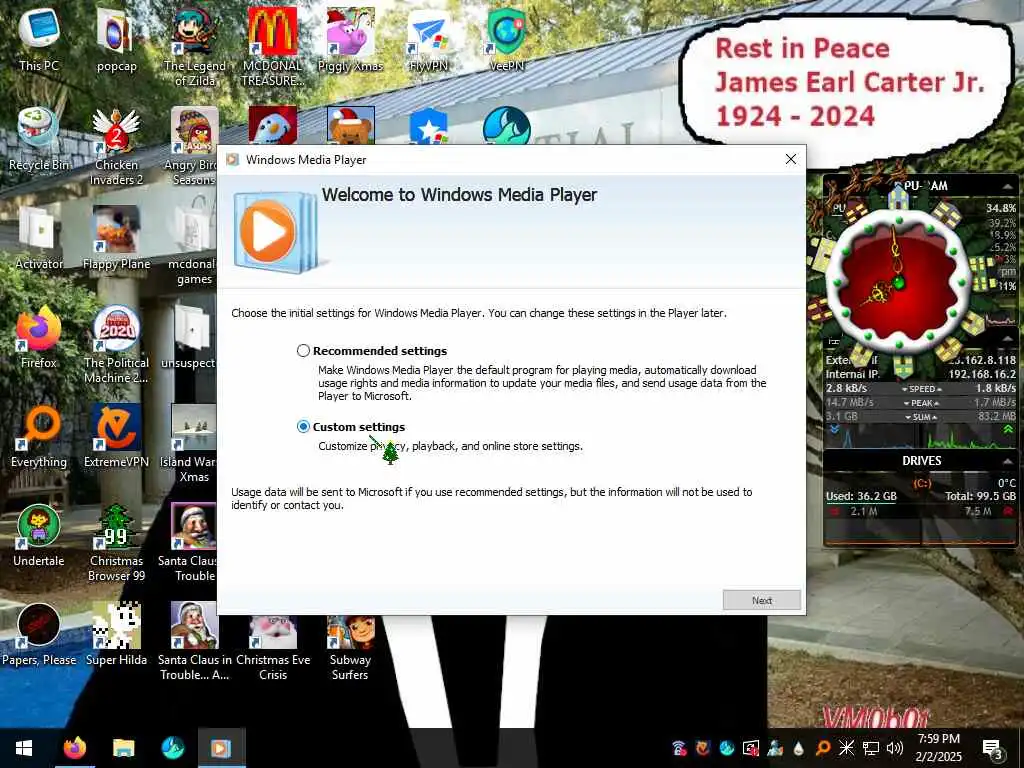1024x768 pixels.
Task: Open the network icon in system tray
Action: pyautogui.click(x=871, y=748)
